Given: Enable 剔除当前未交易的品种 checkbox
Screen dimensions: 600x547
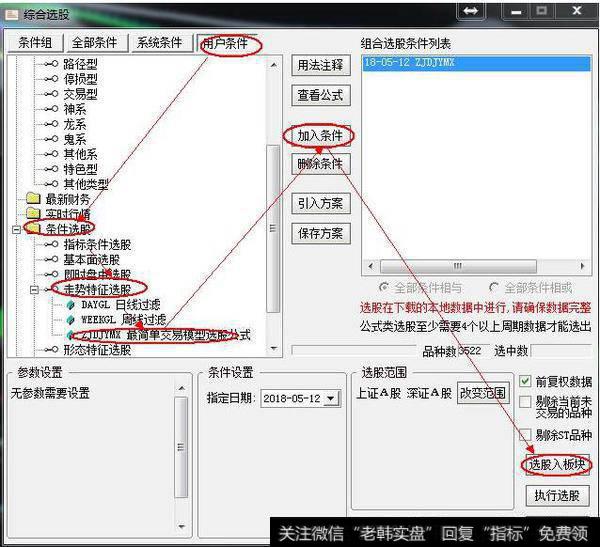Looking at the screenshot, I should tap(525, 402).
